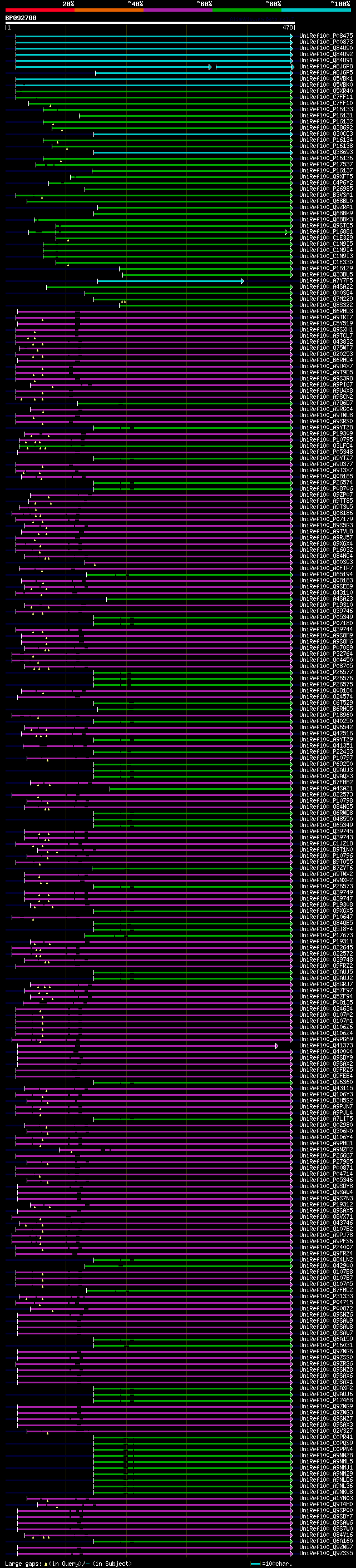This screenshot has height=1568, width=356.
Task: Select the UniRef100_O20253 entry
Action: click(325, 354)
